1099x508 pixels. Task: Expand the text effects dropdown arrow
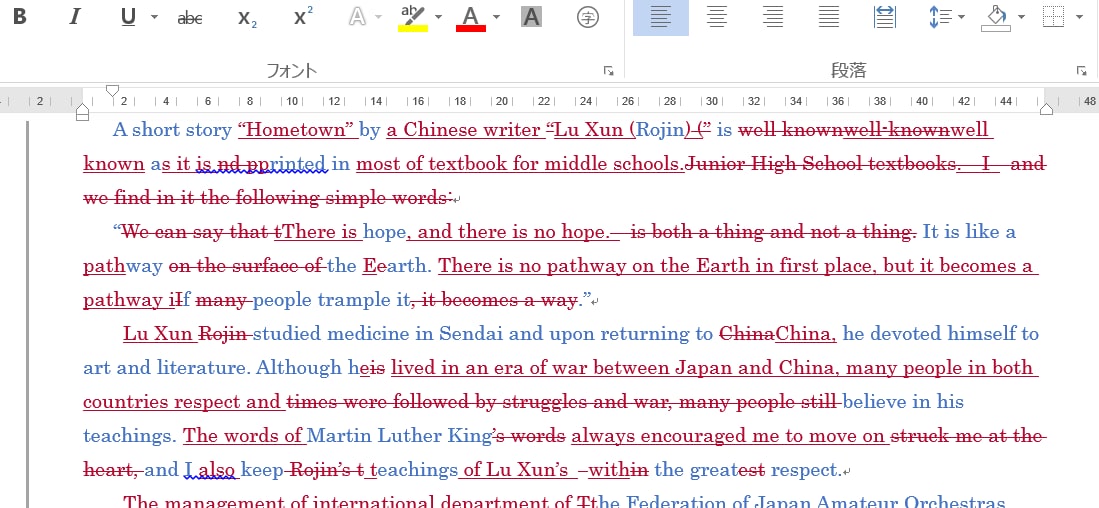coord(379,17)
